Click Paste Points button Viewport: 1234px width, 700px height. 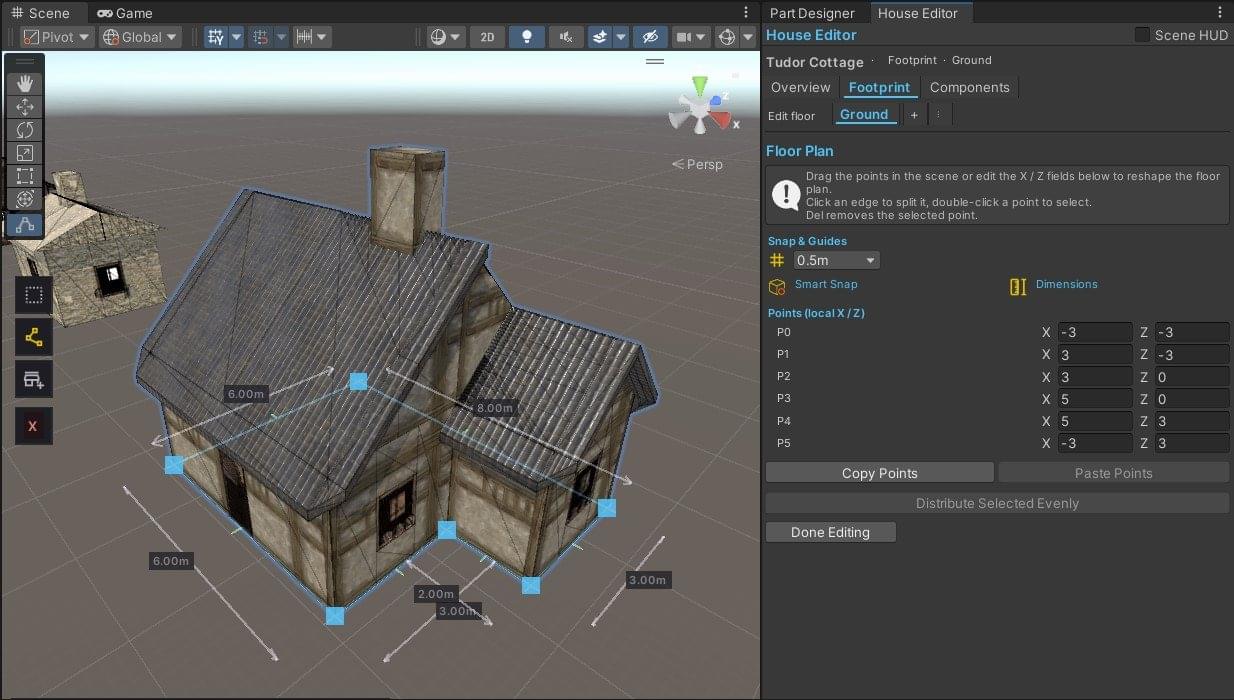point(1113,473)
